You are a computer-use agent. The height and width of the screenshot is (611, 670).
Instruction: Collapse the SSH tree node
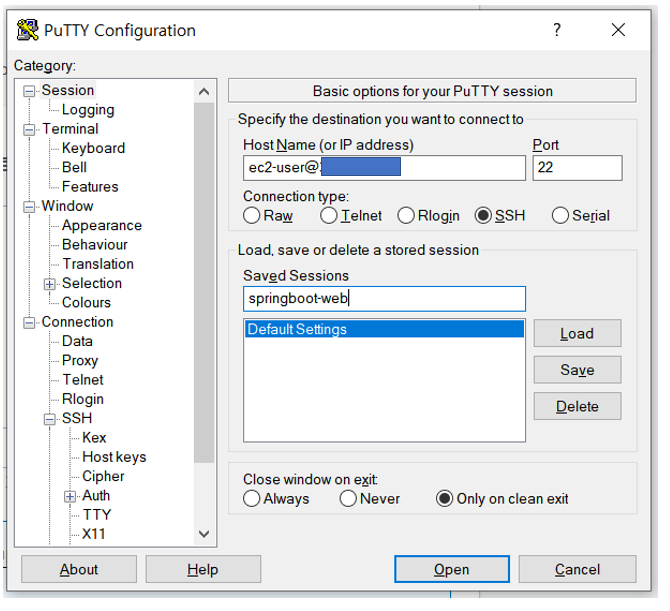(50, 419)
